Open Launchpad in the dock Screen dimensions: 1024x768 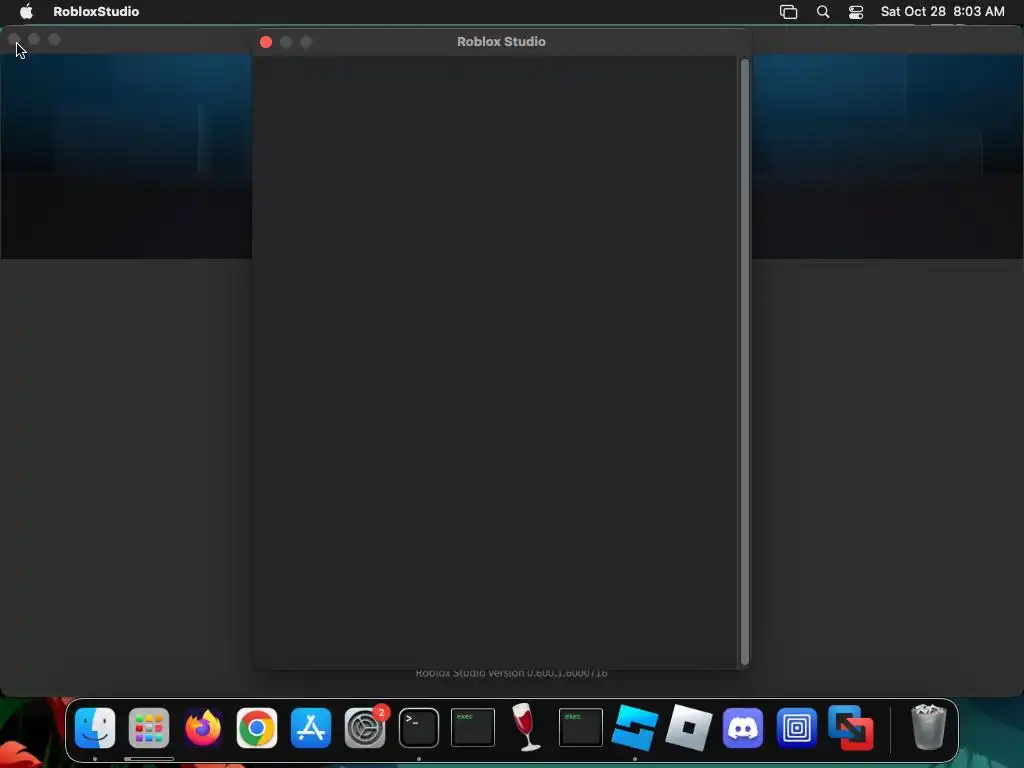pyautogui.click(x=149, y=728)
